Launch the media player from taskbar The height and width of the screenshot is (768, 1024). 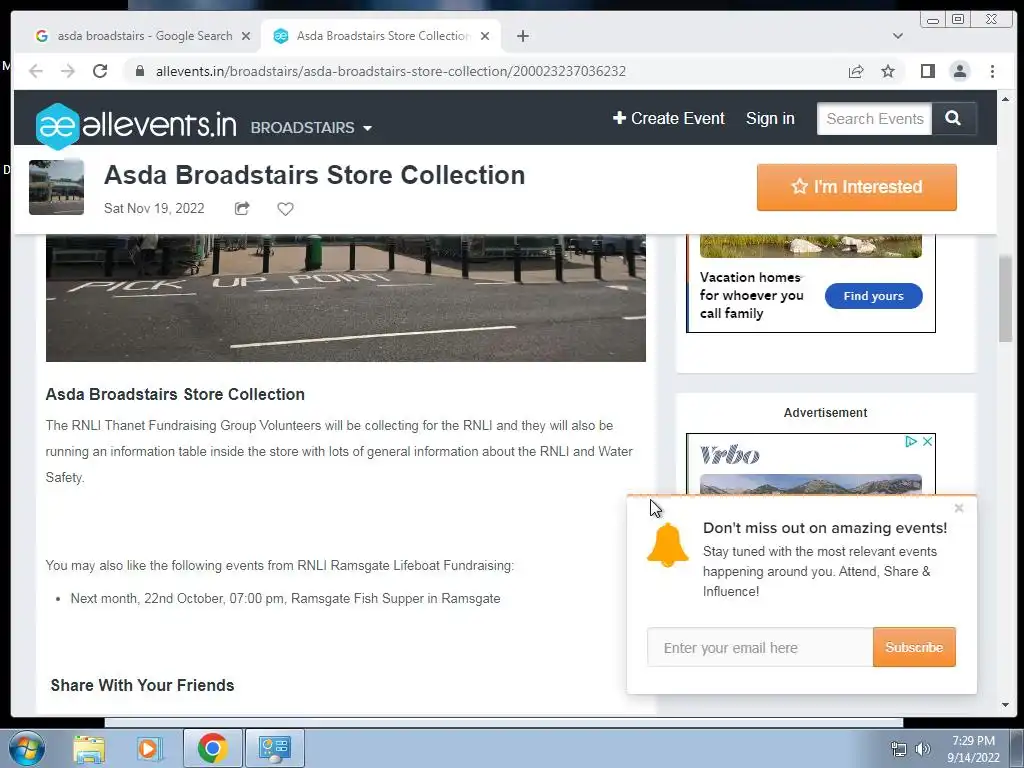[x=149, y=748]
